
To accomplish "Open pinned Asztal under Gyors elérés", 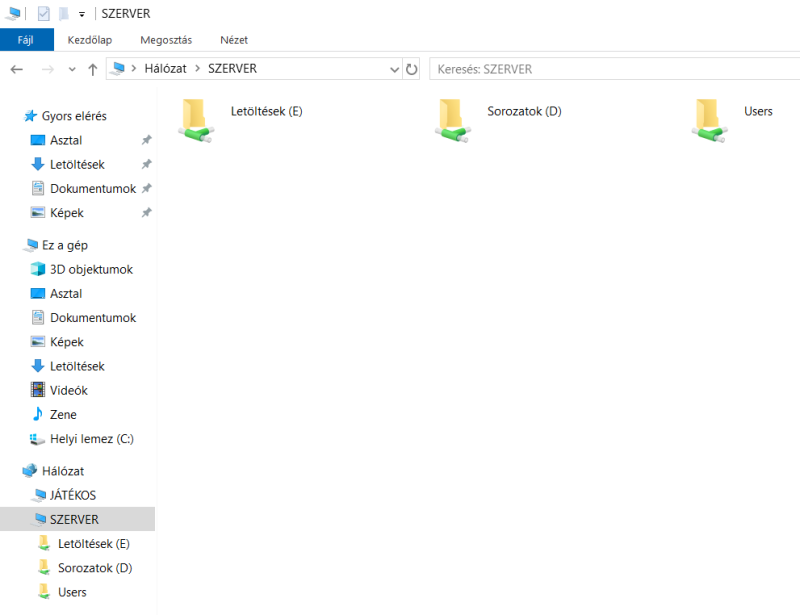I will coord(66,140).
